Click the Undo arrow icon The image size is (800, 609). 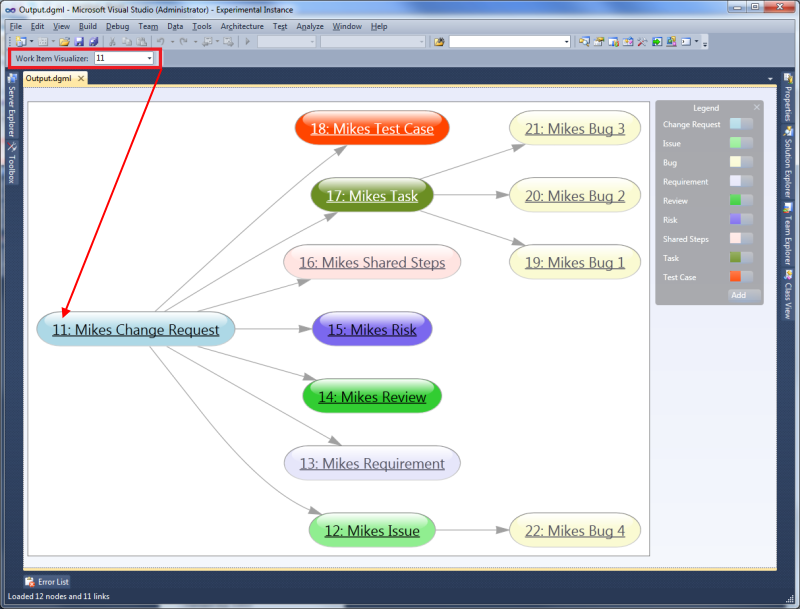click(160, 42)
